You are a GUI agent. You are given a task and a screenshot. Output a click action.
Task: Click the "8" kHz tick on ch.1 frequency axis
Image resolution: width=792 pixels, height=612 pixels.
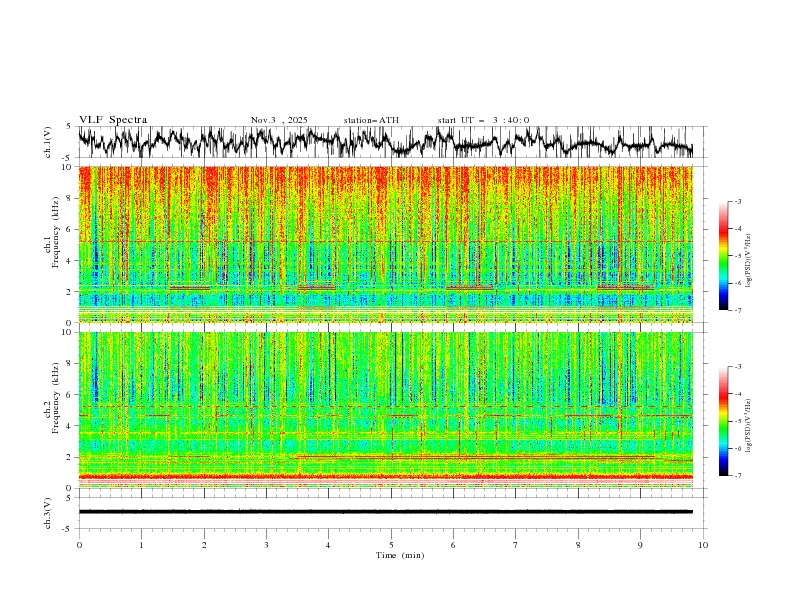pos(70,198)
